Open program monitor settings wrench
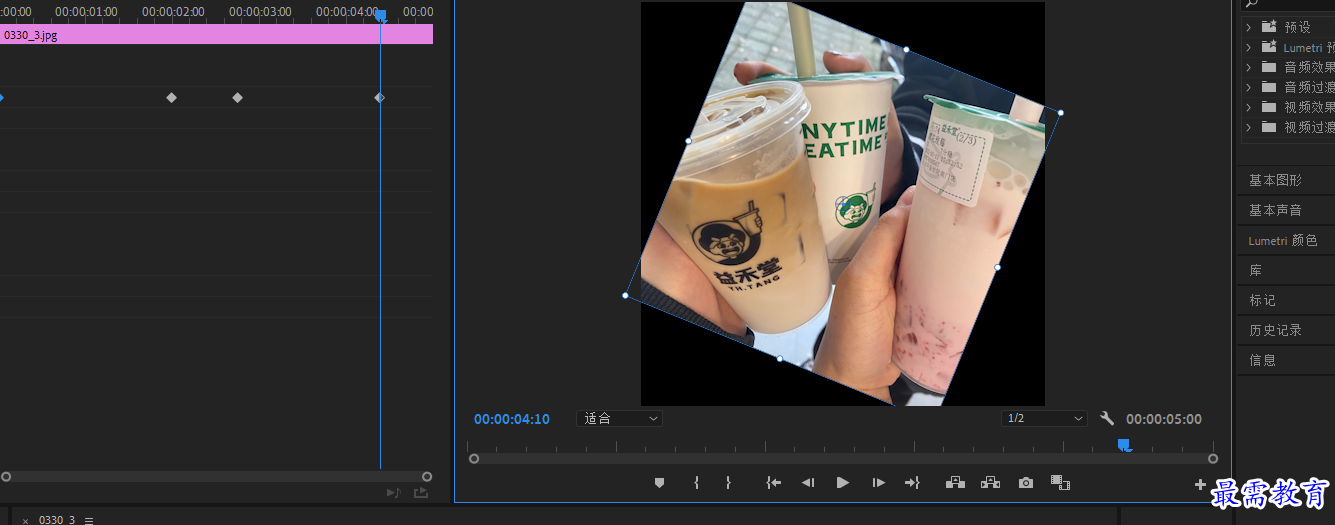The width and height of the screenshot is (1335, 525). pos(1107,419)
